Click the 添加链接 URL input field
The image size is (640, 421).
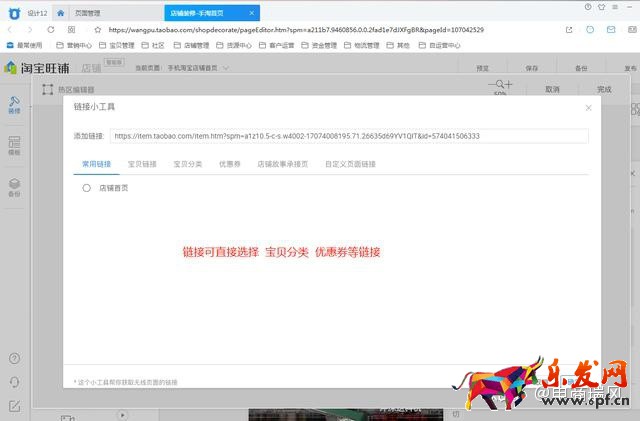(x=348, y=136)
